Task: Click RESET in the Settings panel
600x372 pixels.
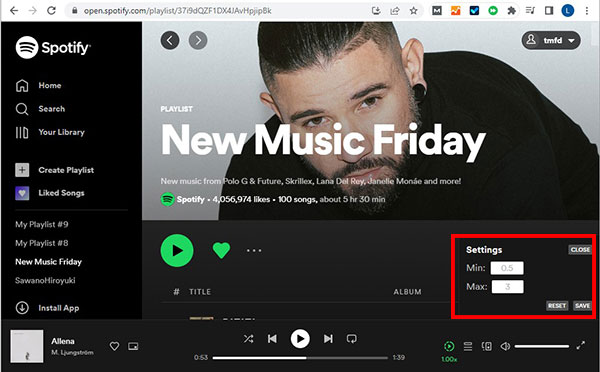Action: coord(557,305)
